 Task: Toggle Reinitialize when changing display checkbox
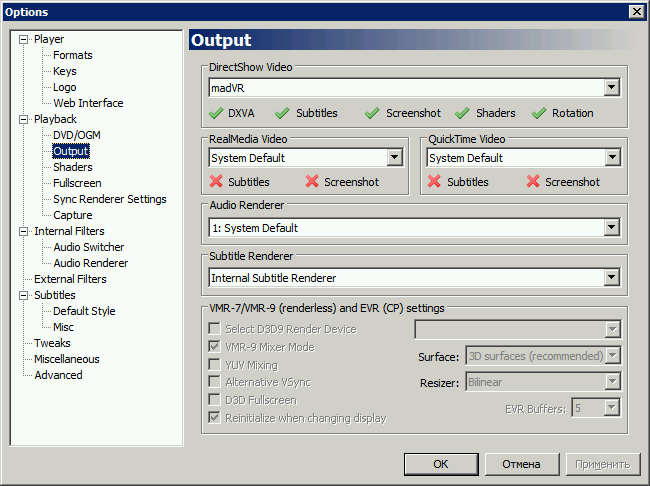tap(214, 418)
